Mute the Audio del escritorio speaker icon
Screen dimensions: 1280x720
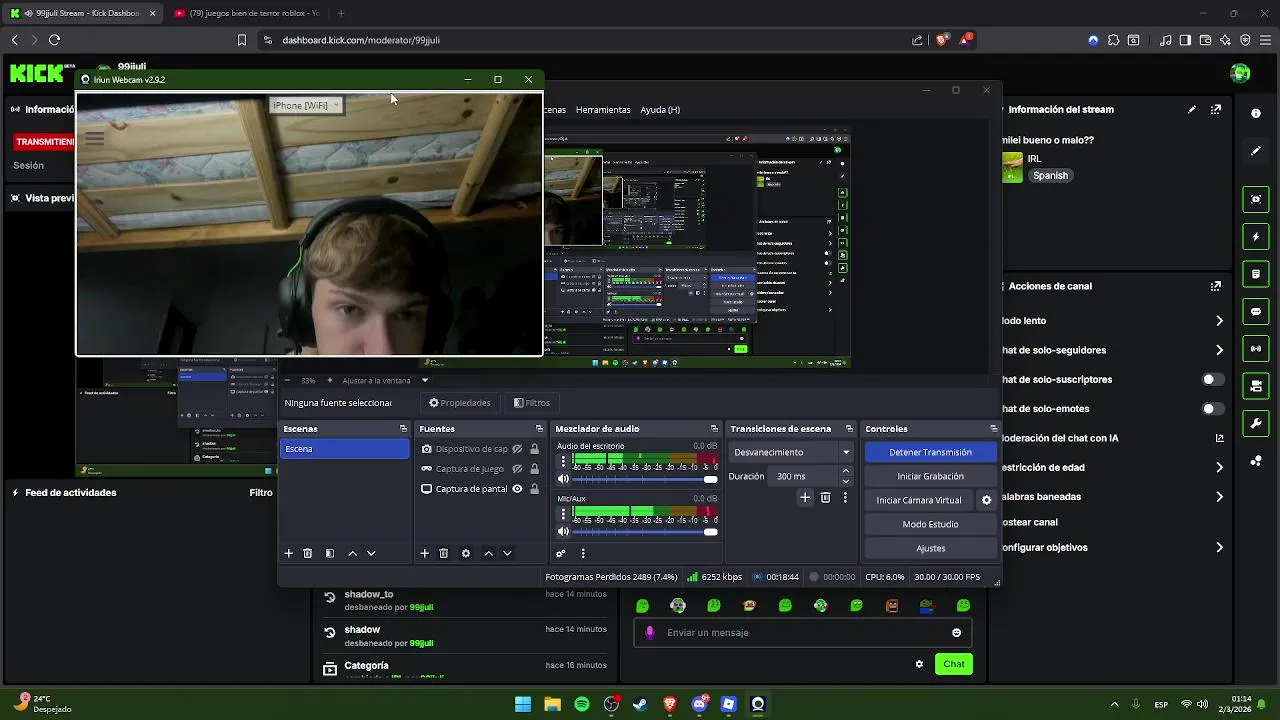563,479
